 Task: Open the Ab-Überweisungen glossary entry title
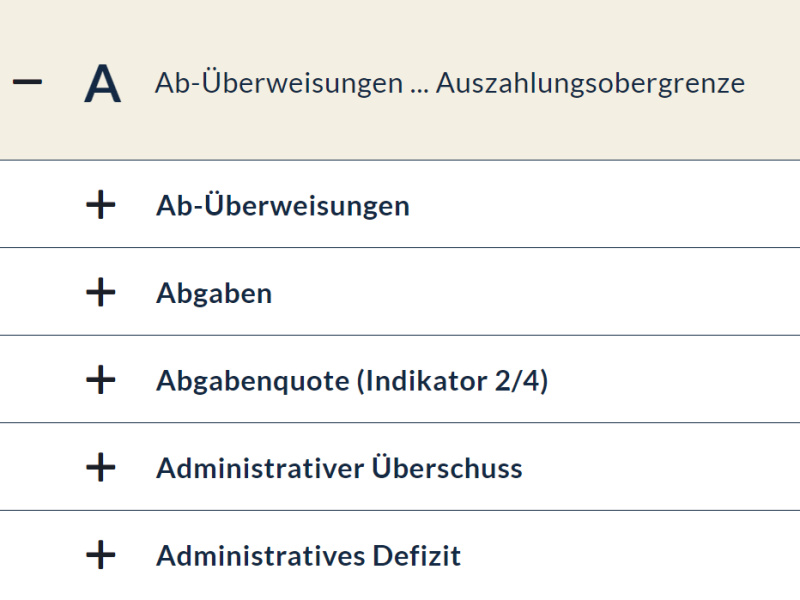click(282, 205)
